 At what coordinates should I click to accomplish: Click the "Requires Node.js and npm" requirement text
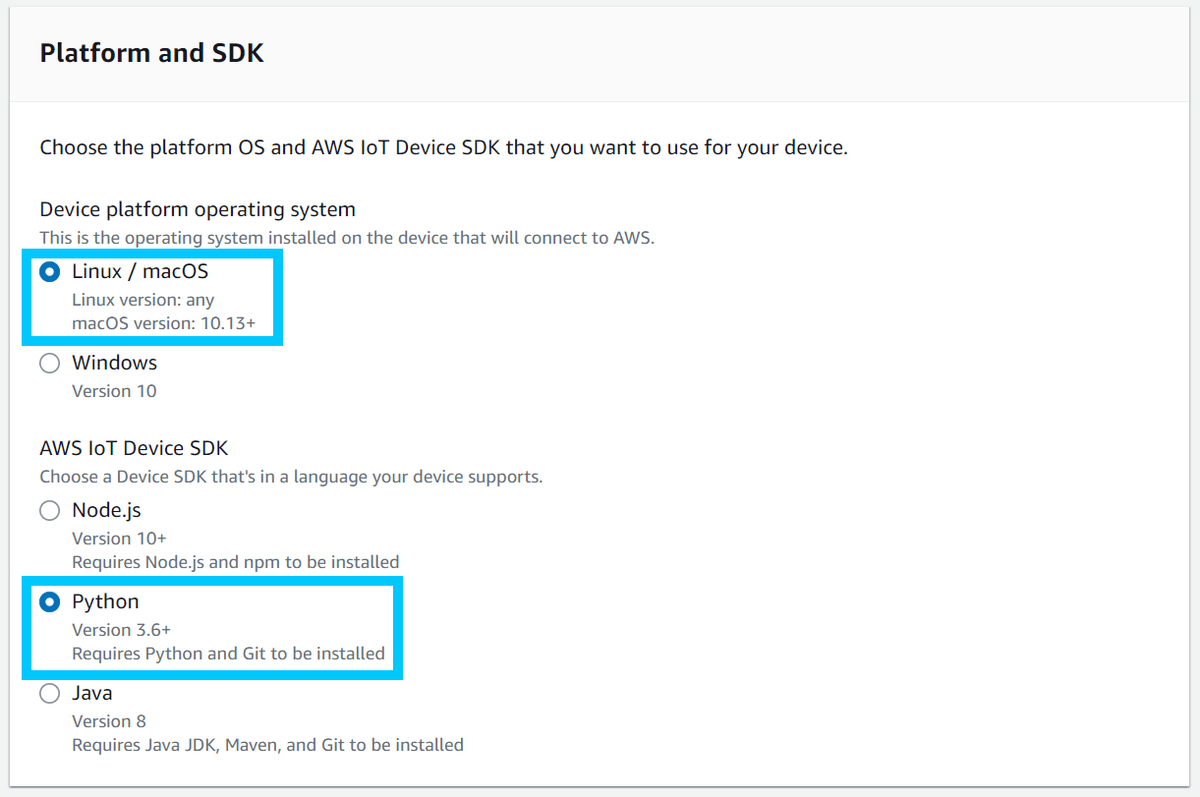(235, 562)
